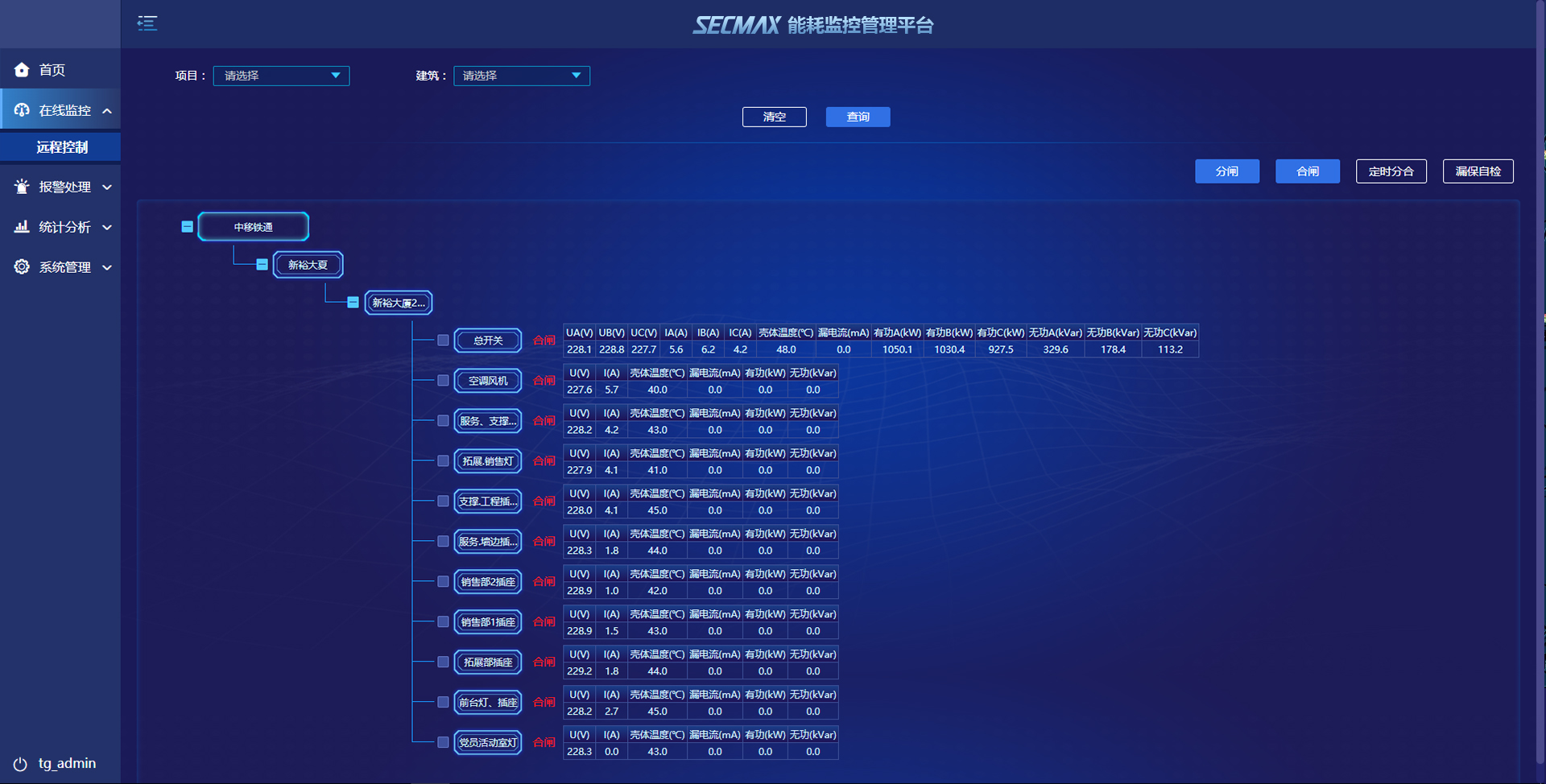
Task: Click the 查询 button
Action: 858,117
